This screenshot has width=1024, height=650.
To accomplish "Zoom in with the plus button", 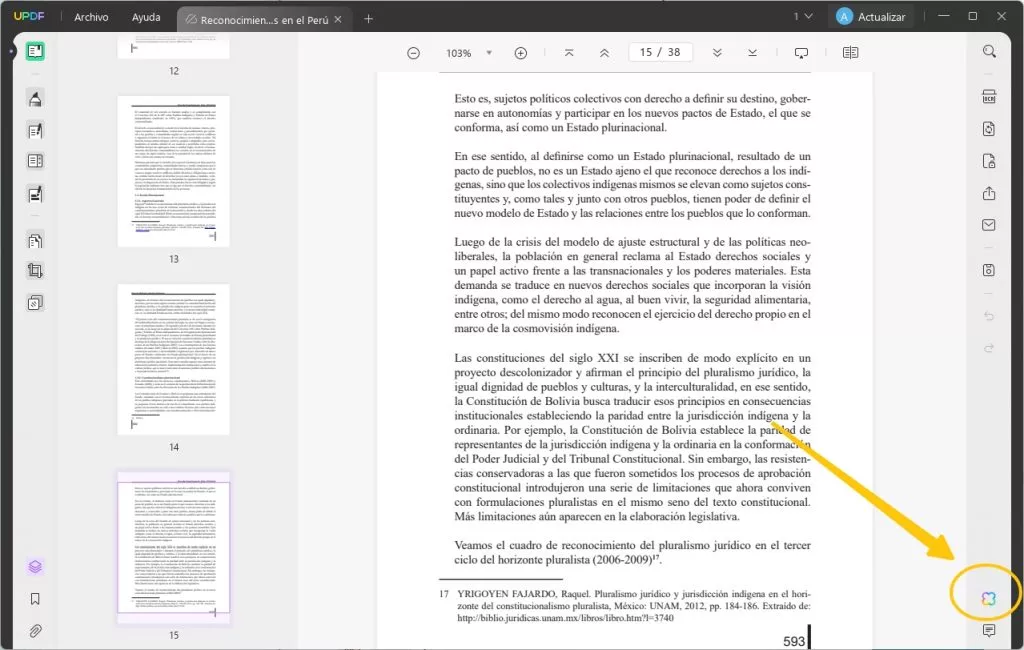I will (520, 53).
